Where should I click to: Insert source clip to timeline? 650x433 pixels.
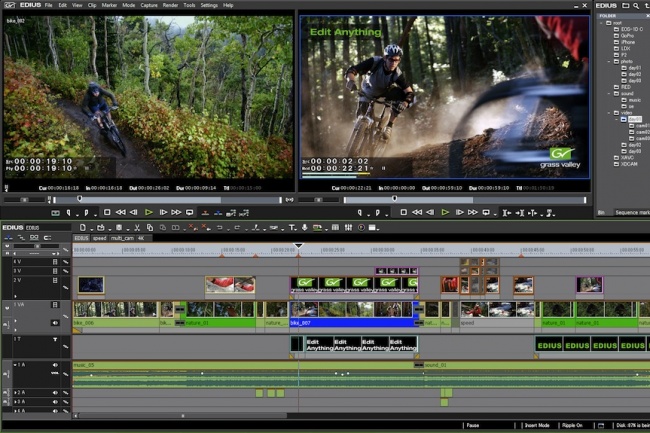coord(205,213)
